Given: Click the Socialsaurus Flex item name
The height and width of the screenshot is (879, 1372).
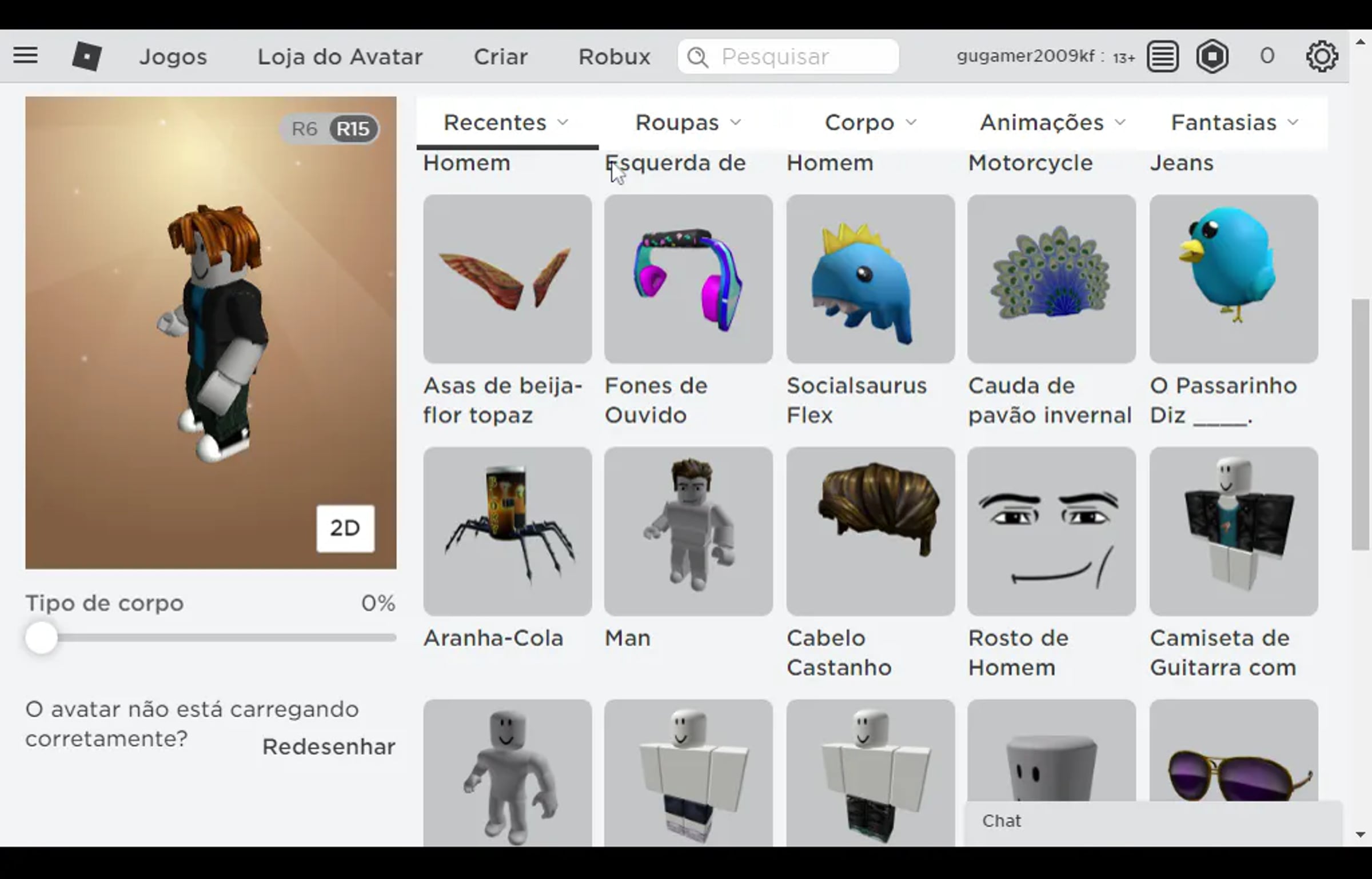Looking at the screenshot, I should [x=856, y=401].
